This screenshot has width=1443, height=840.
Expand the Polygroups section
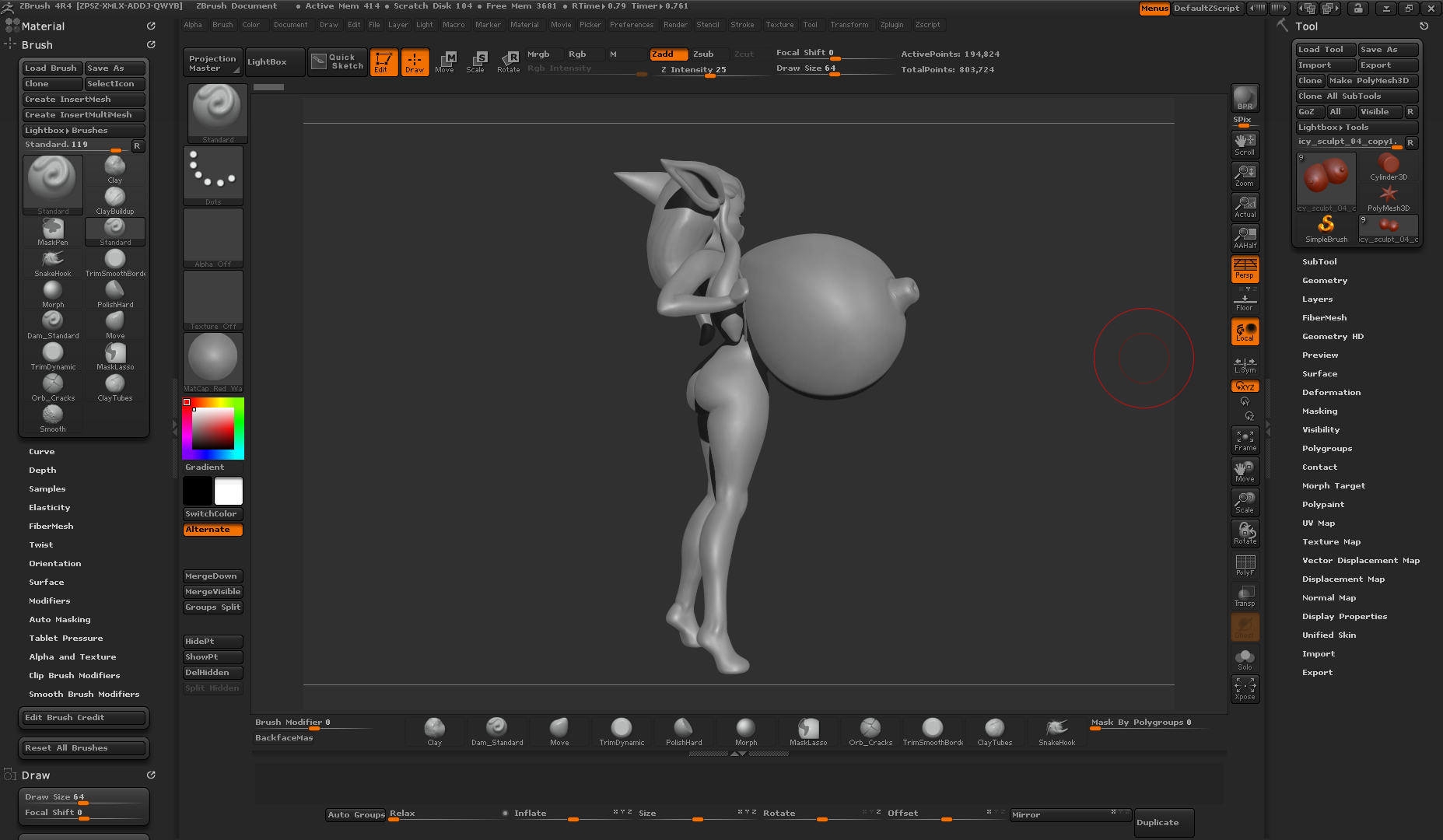tap(1327, 449)
